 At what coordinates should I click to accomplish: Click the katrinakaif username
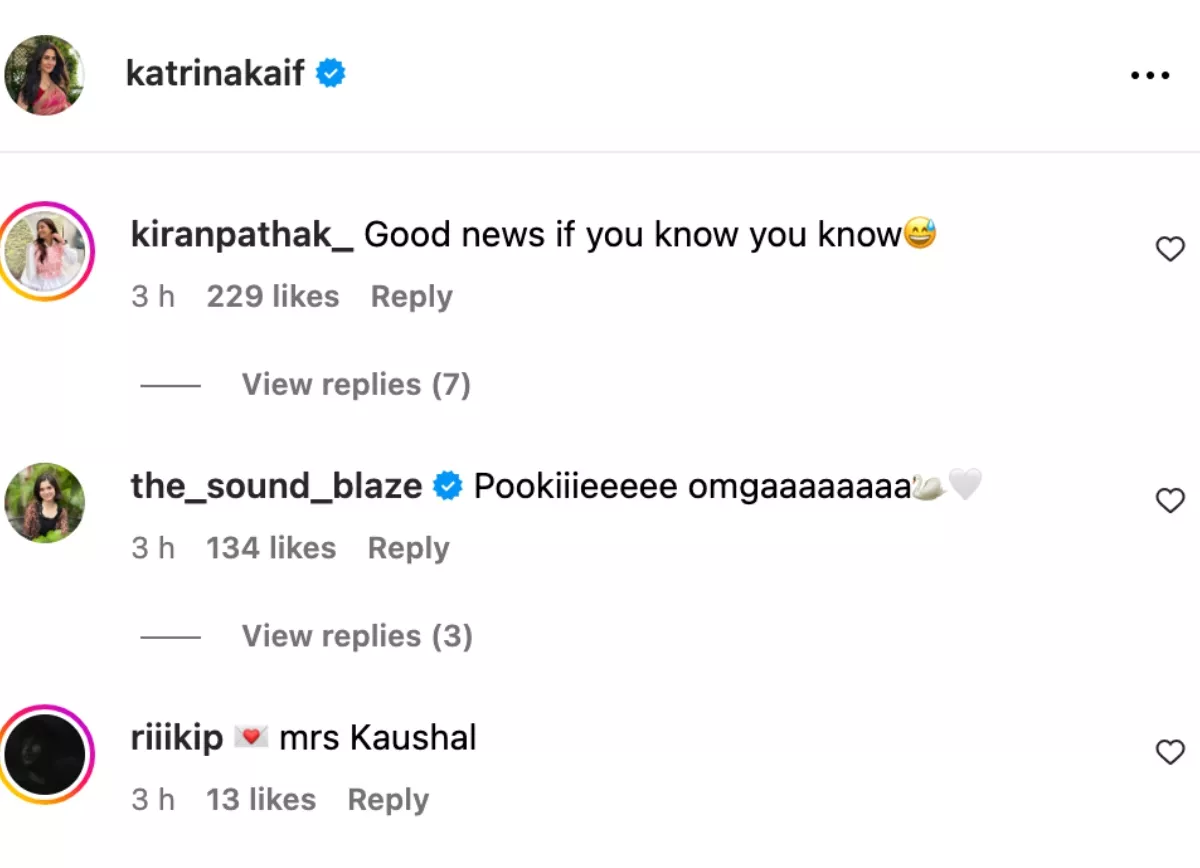point(215,74)
